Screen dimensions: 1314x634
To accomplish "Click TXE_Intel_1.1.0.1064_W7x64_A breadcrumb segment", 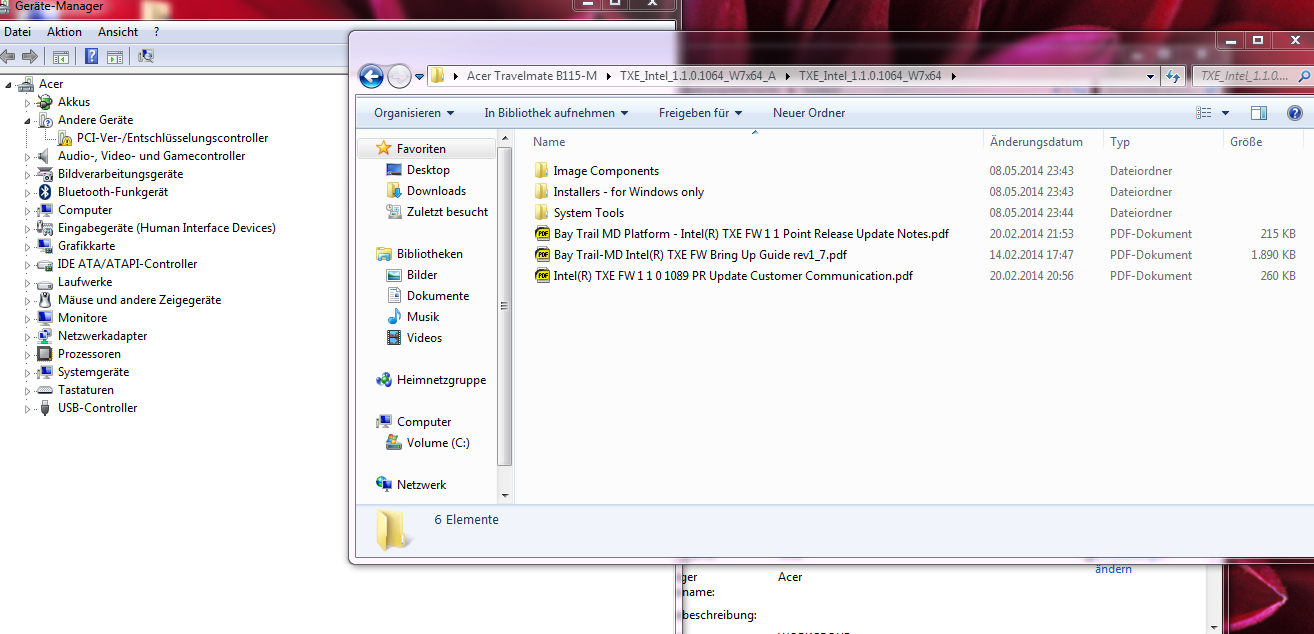I will tap(697, 76).
